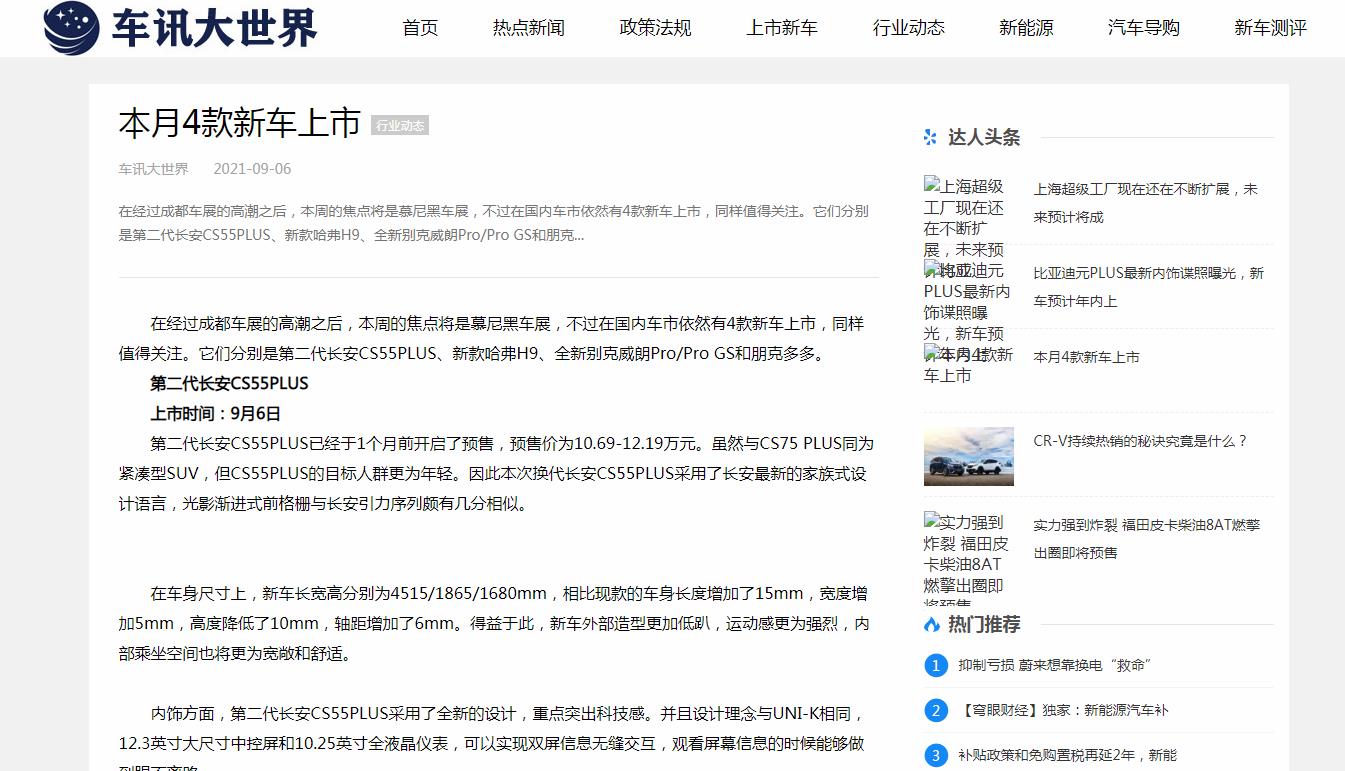Open 行业动态 in the top navigation

click(x=909, y=28)
